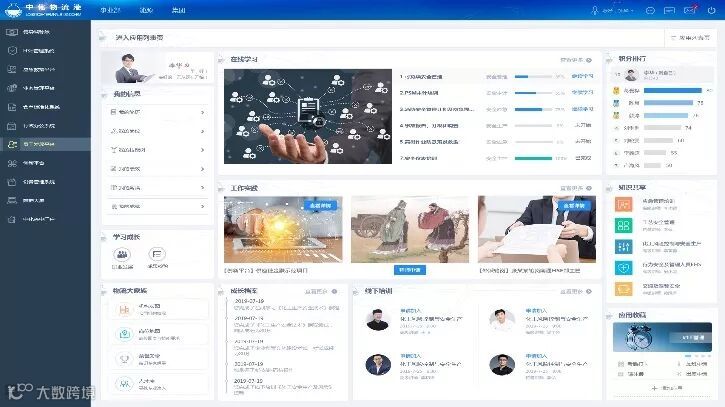Select the sidebar item with shield-check icon
725x407 pixels.
pyautogui.click(x=12, y=50)
